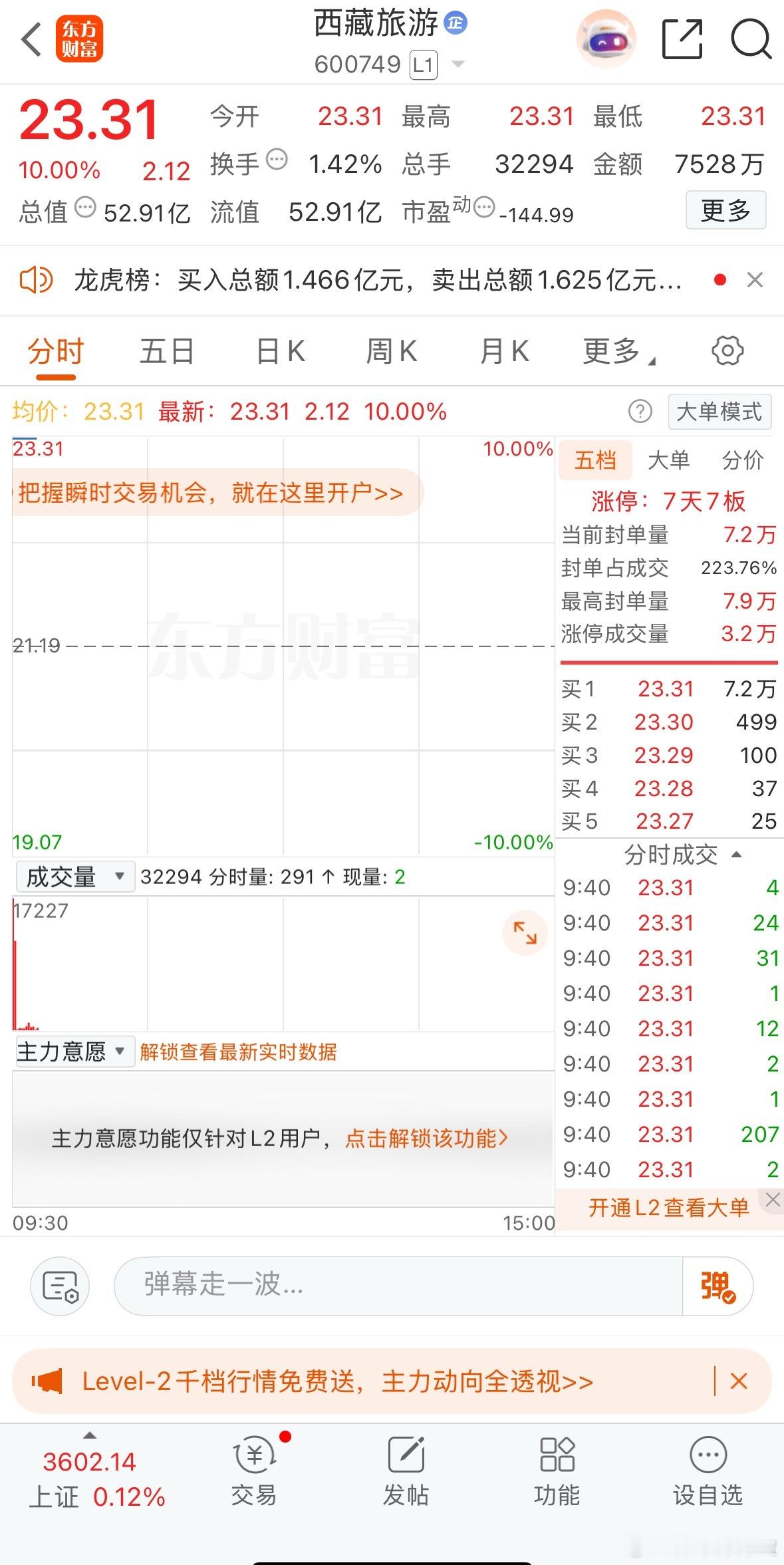Screen dimensions: 784x1565
Task: Tap the 上证 3602.14 index display
Action: point(97,1478)
